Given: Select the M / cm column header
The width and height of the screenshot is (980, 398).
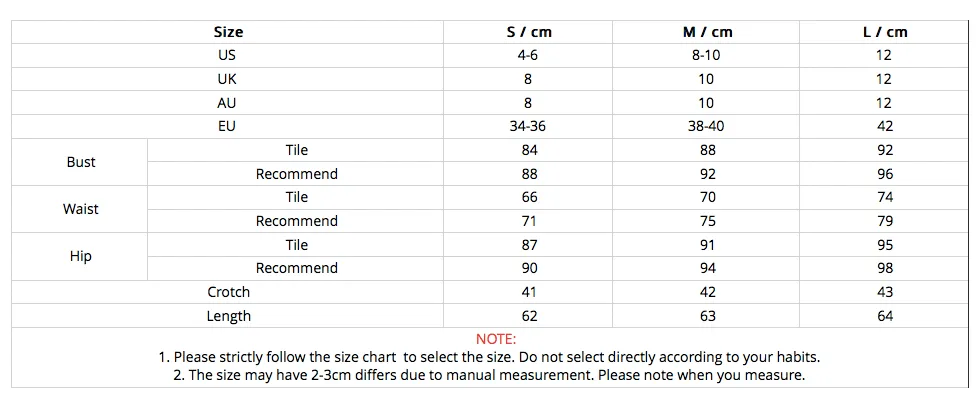Looking at the screenshot, I should click(x=707, y=32).
